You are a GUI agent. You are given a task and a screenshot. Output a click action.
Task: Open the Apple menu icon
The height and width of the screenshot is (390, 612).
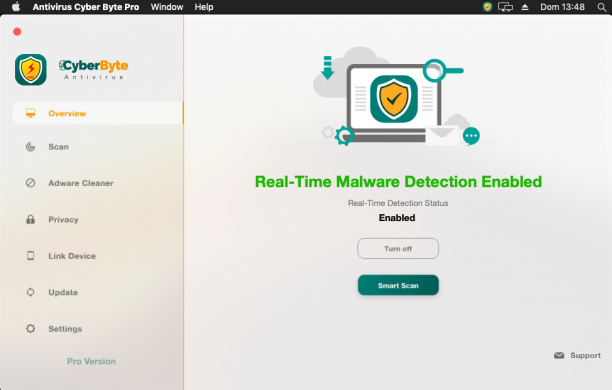(x=16, y=7)
